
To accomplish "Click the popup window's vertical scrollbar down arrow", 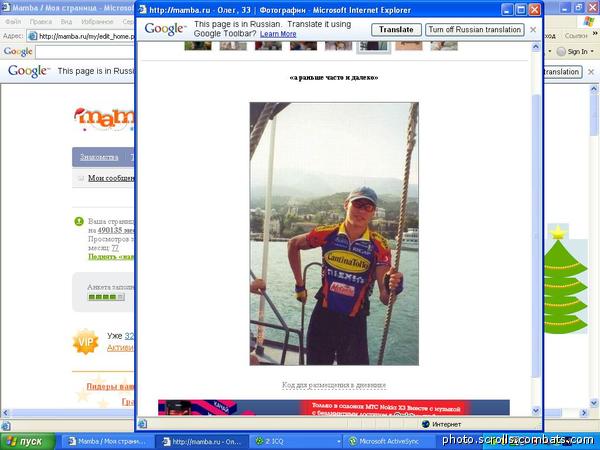I will [536, 411].
